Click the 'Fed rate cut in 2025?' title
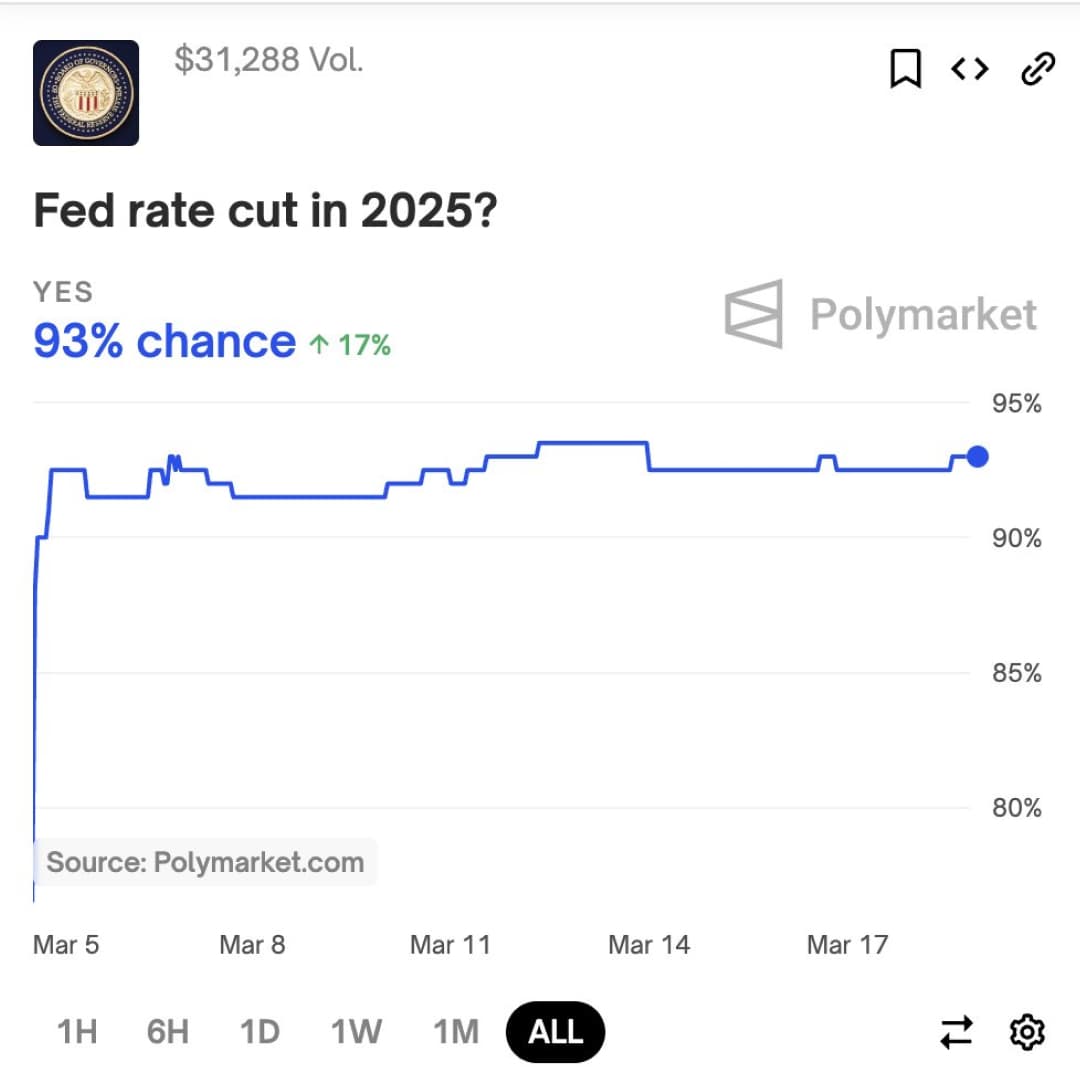This screenshot has width=1080, height=1080. click(x=265, y=211)
